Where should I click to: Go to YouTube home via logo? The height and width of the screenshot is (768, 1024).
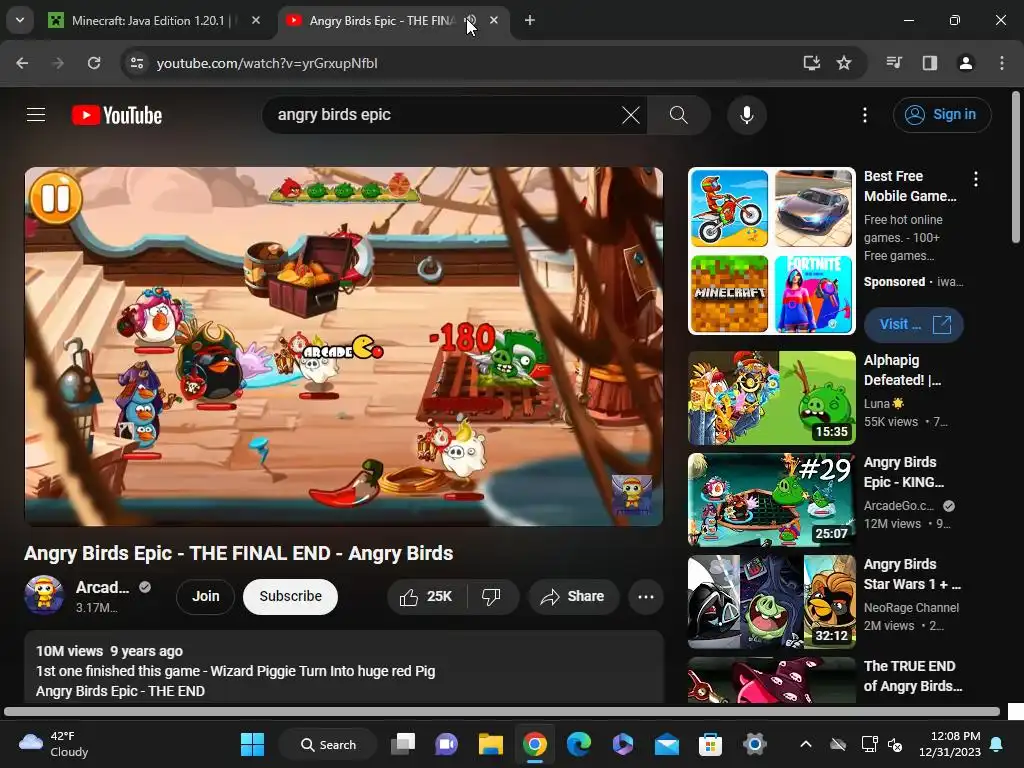(117, 115)
